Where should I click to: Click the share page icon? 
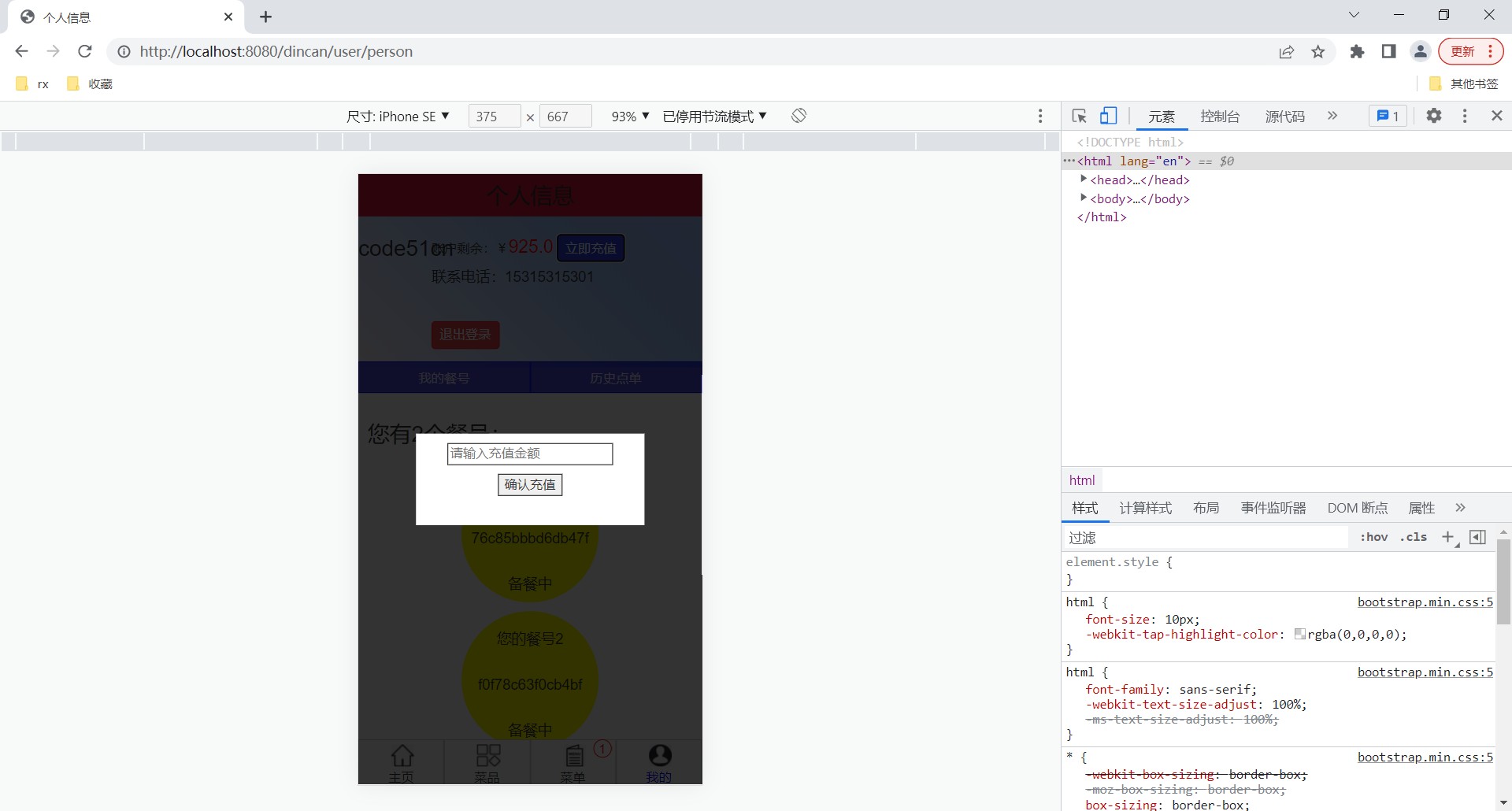(1287, 52)
